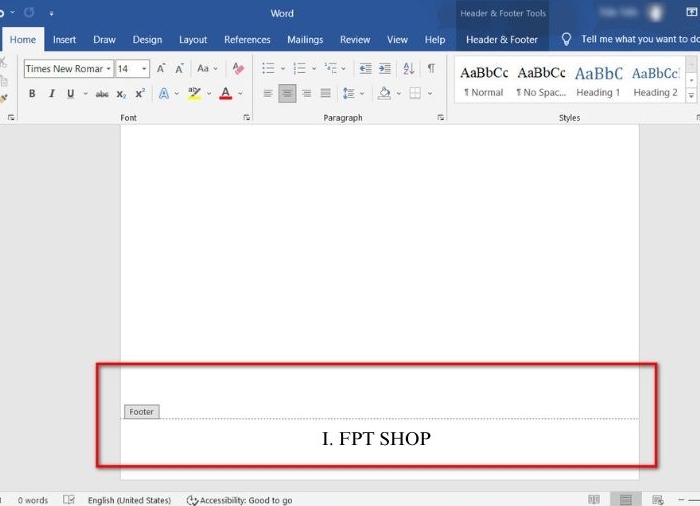Toggle Subscript formatting
Image resolution: width=700 pixels, height=506 pixels.
point(121,94)
